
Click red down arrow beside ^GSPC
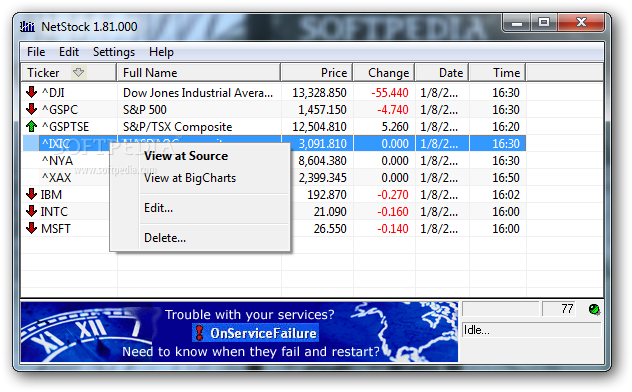click(31, 109)
